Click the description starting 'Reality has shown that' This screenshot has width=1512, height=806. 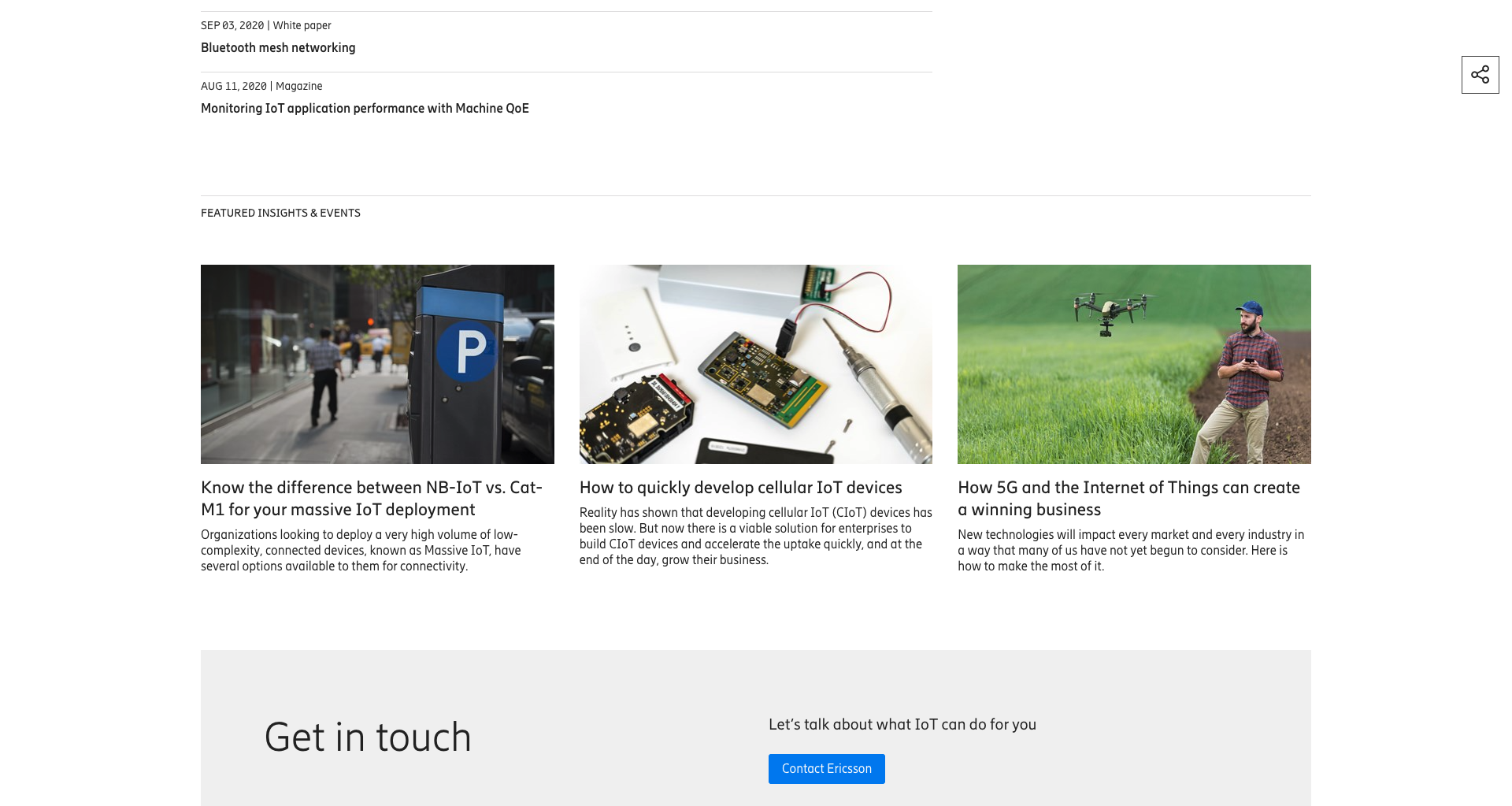[x=756, y=537]
